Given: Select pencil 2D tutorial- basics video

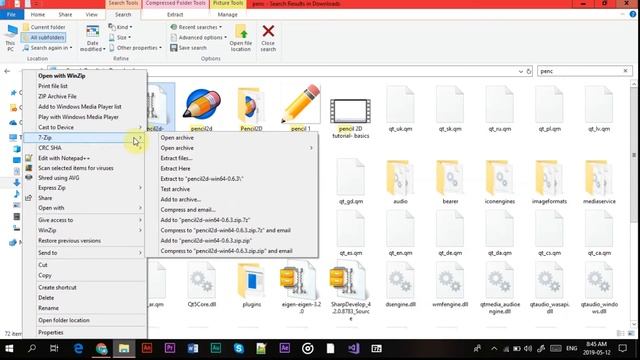Looking at the screenshot, I should coord(350,111).
